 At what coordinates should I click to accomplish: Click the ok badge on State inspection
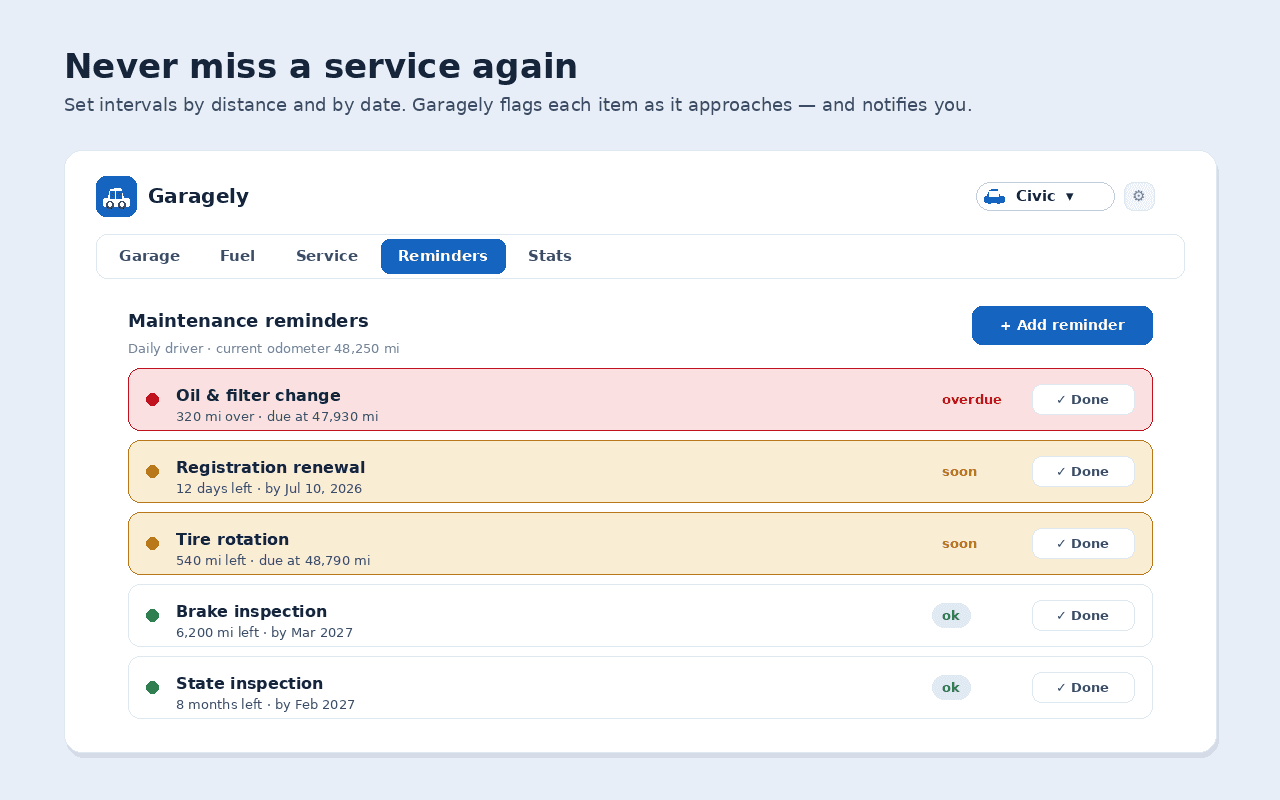tap(951, 687)
